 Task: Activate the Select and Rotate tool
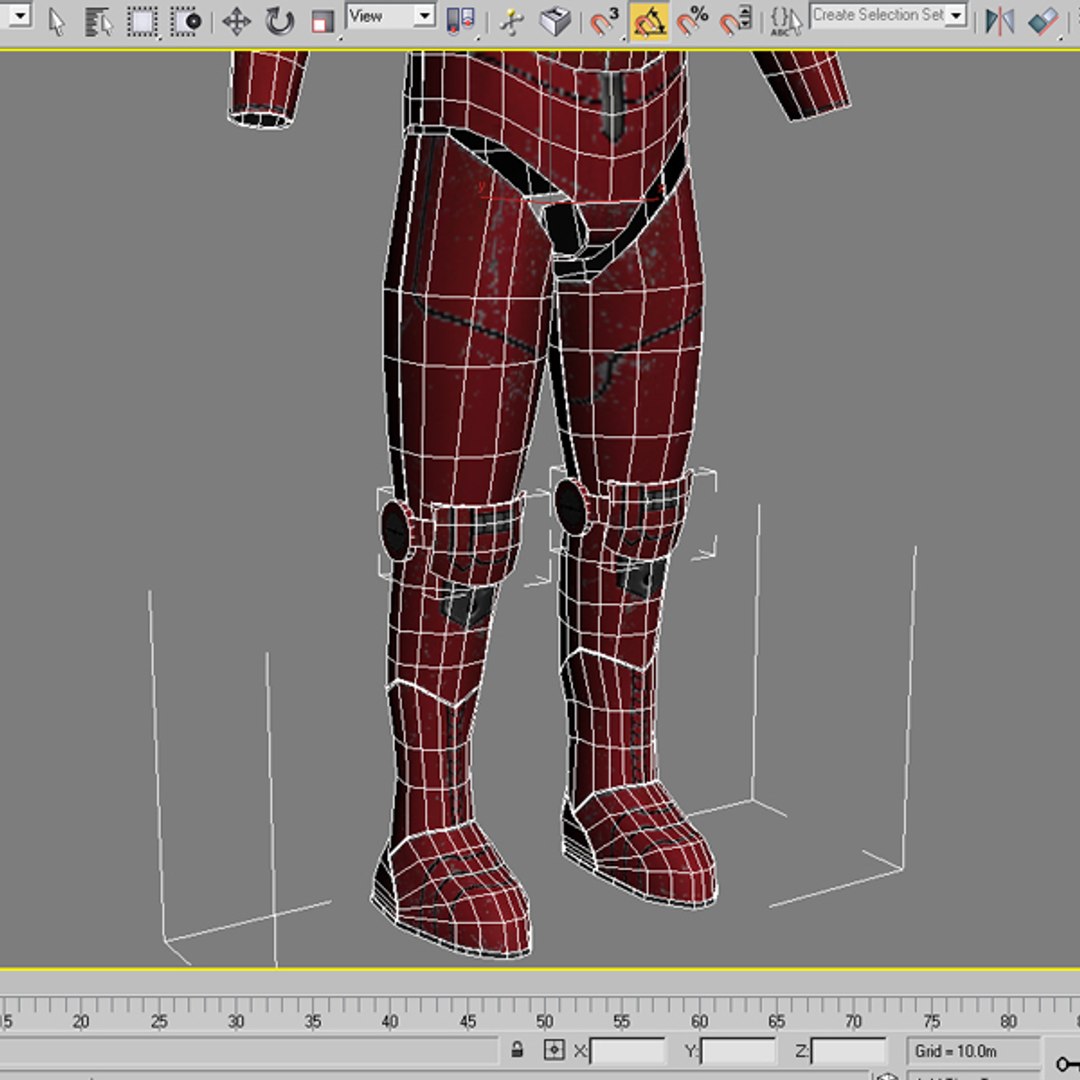pos(279,21)
